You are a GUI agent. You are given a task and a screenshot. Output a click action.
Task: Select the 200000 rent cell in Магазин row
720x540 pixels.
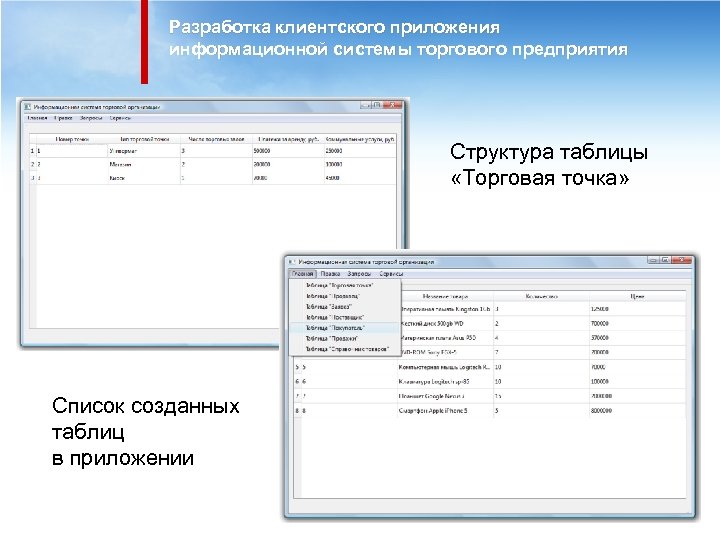(288, 164)
